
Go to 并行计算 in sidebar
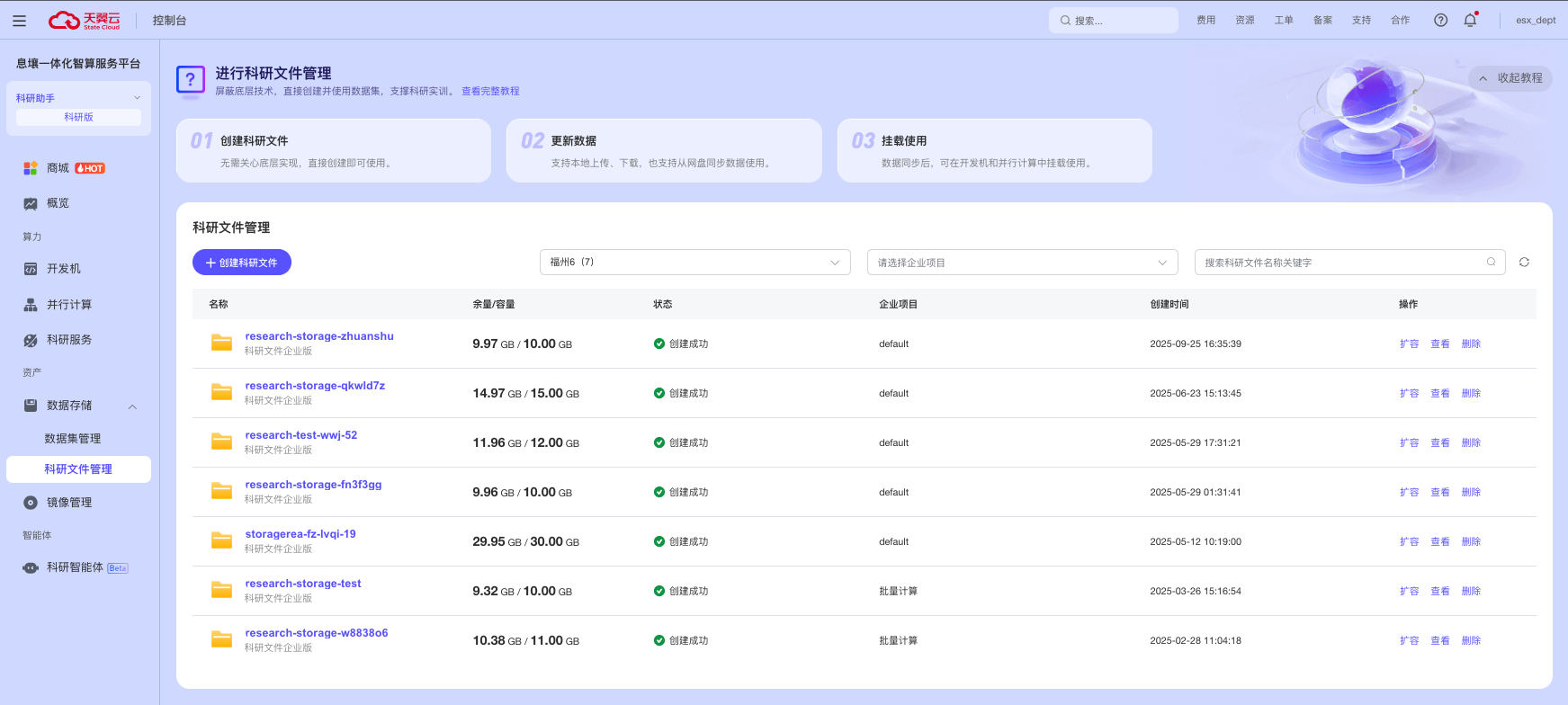(69, 305)
